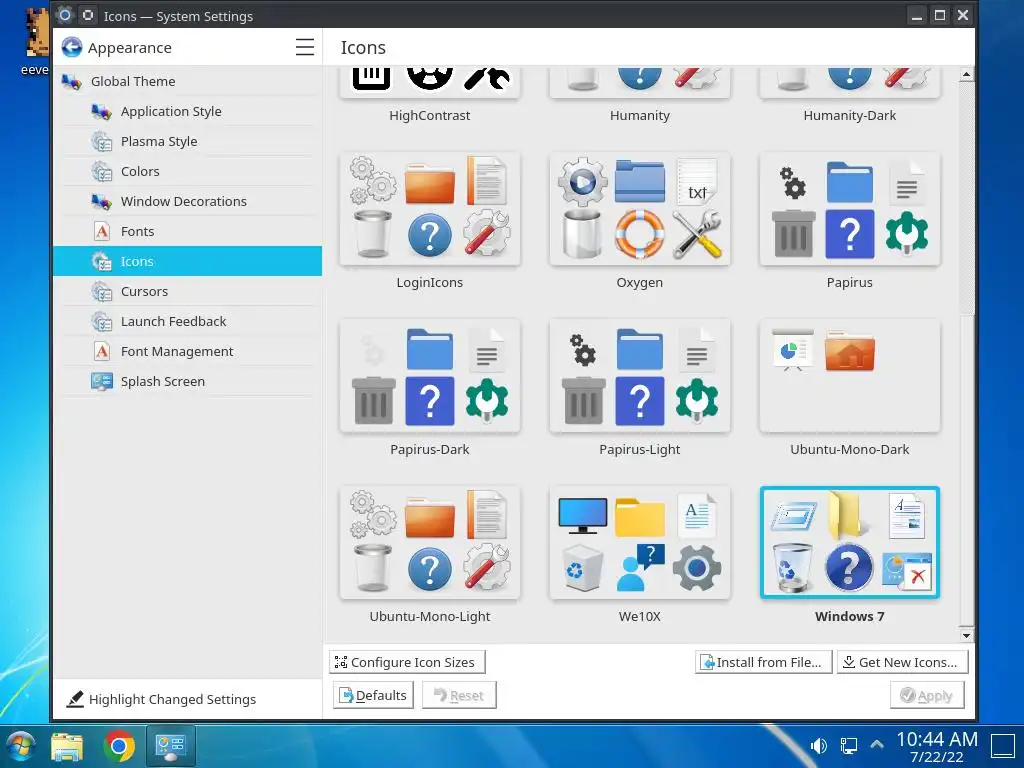
Task: Open Window Decorations page
Action: click(187, 201)
